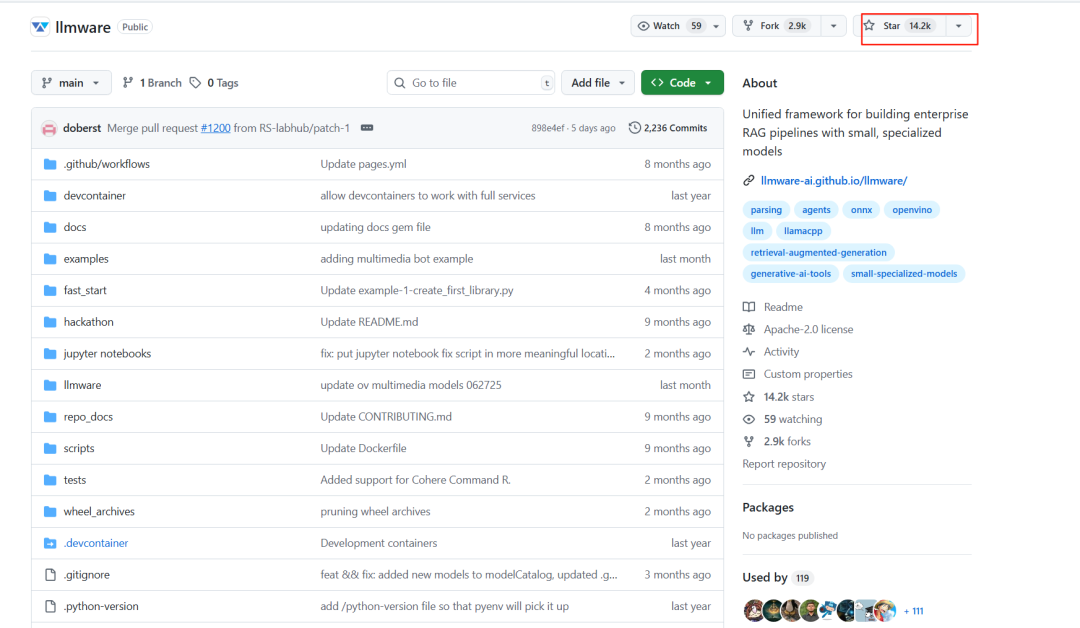Image resolution: width=1080 pixels, height=628 pixels.
Task: Click the Fork icon button
Action: (748, 26)
